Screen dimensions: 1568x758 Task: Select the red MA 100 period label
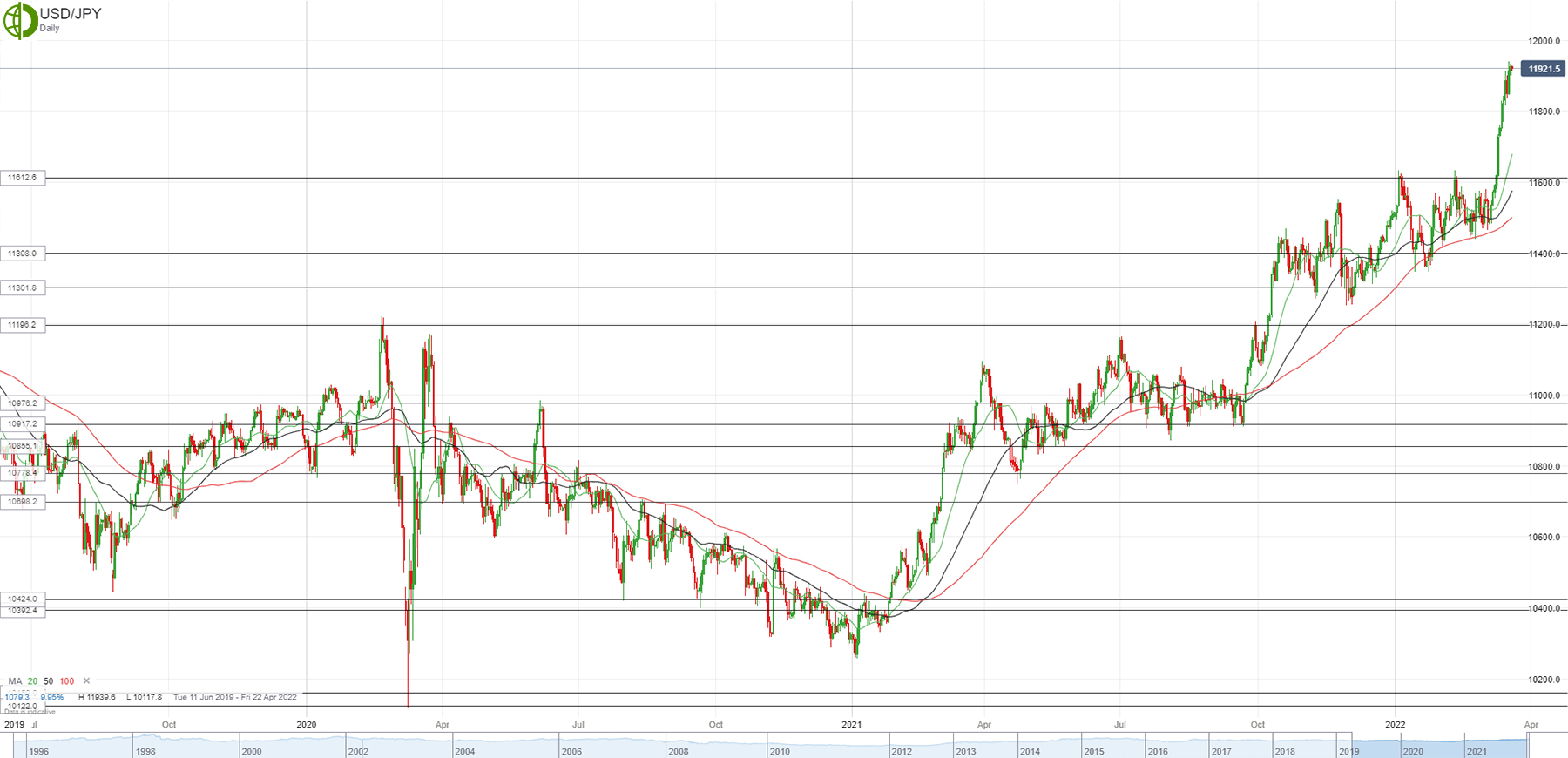[x=67, y=681]
